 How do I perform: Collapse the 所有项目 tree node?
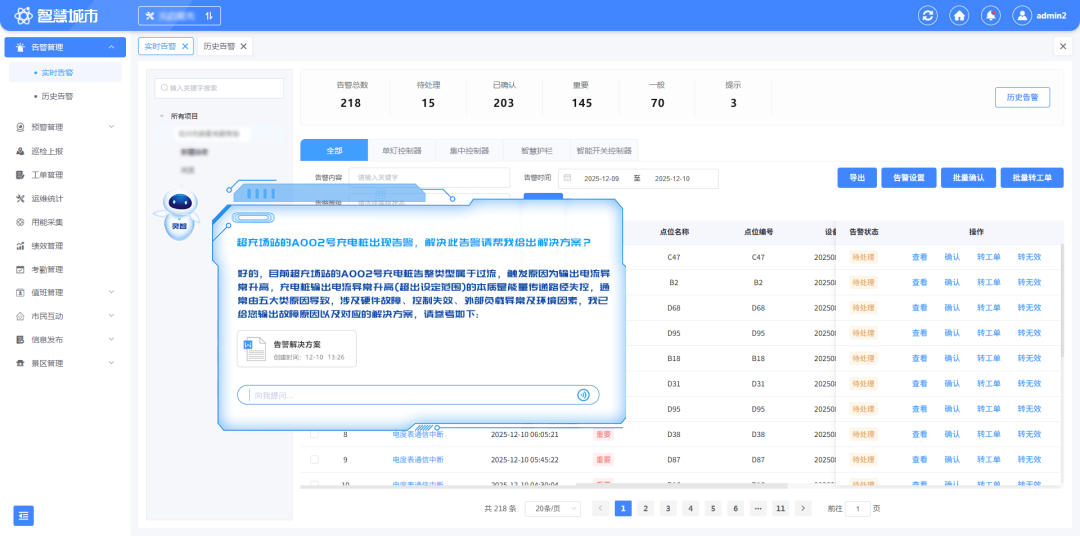click(x=163, y=116)
